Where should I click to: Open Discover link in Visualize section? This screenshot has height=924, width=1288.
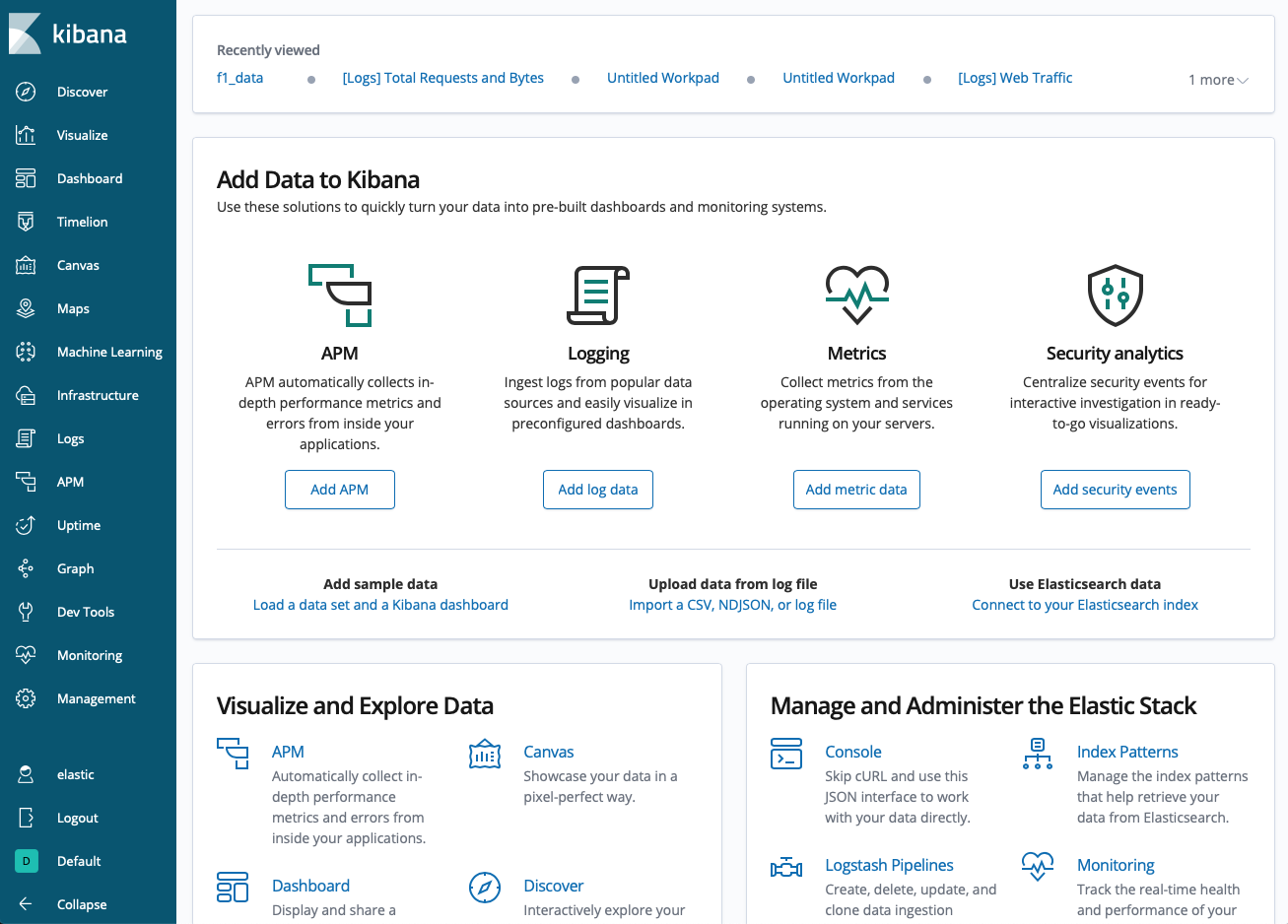click(x=554, y=886)
